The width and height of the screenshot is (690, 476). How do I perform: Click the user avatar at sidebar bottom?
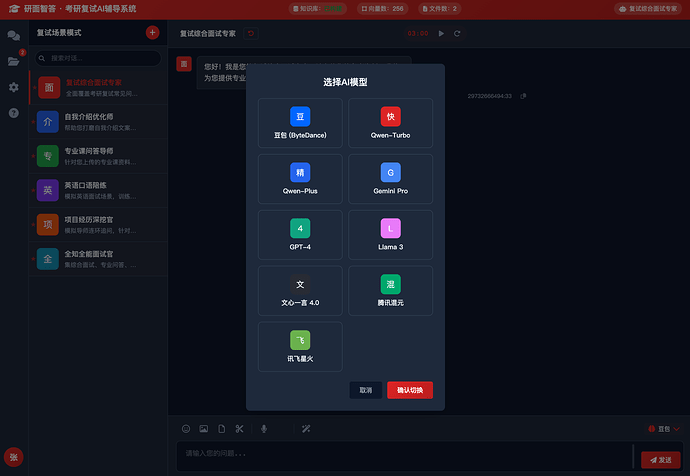(14, 457)
